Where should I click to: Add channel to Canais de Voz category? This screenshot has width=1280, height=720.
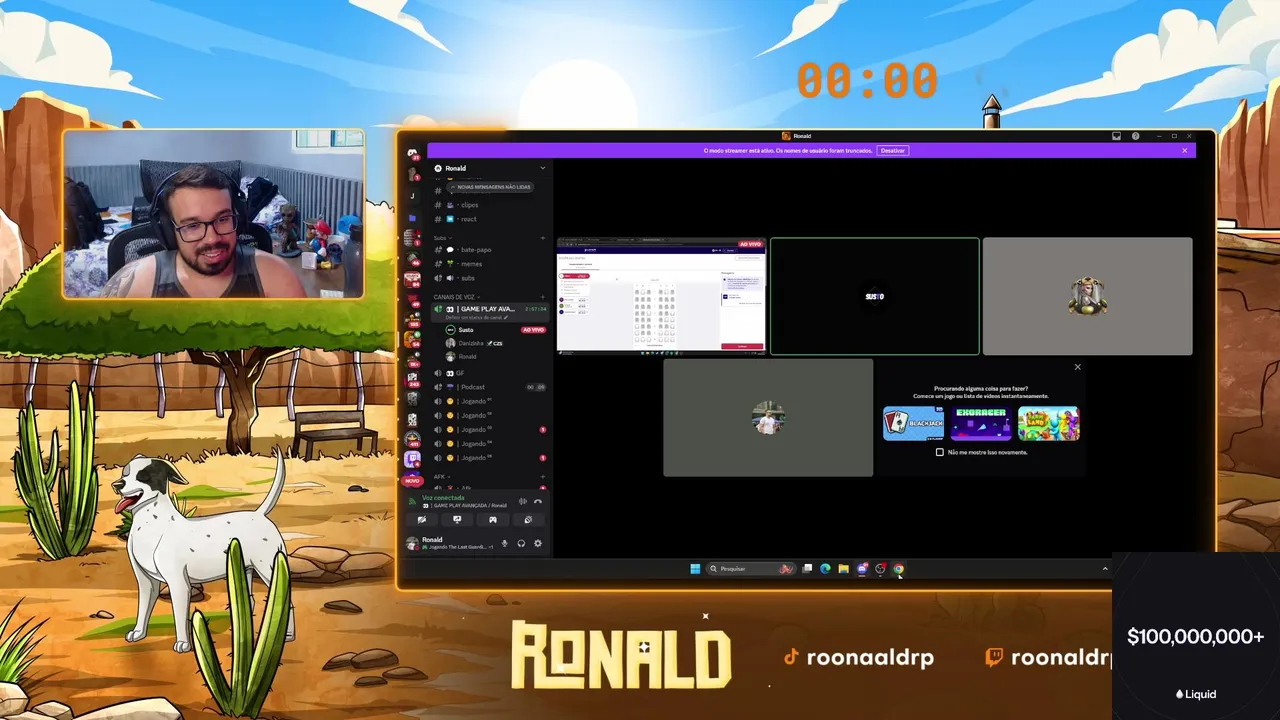point(543,297)
